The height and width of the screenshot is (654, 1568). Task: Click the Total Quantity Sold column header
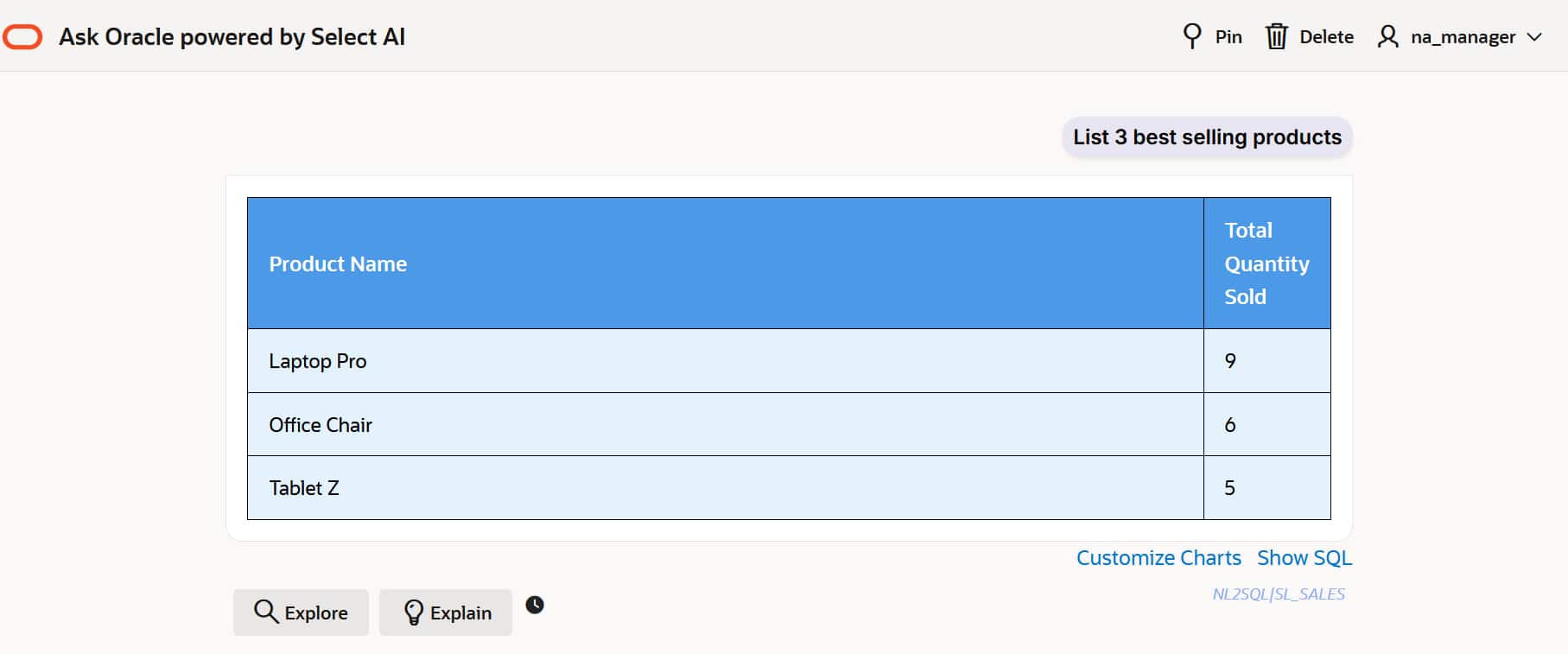click(x=1266, y=264)
